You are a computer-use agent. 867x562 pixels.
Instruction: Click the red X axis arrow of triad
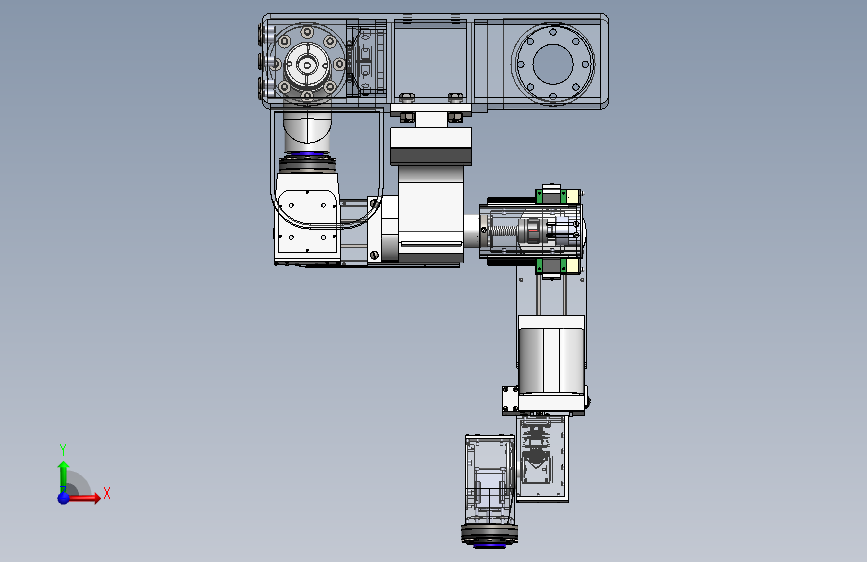click(84, 498)
